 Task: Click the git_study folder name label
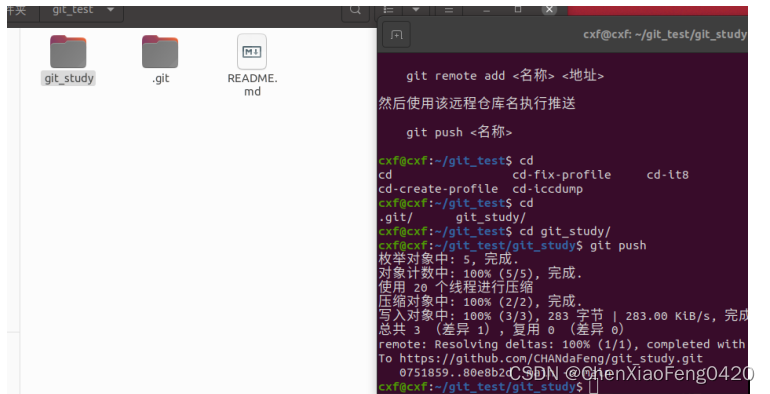click(69, 79)
